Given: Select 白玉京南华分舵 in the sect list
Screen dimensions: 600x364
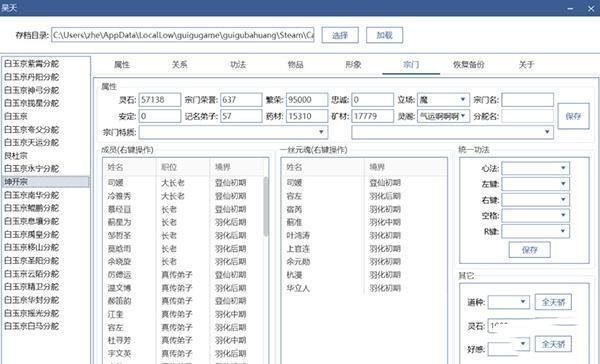Looking at the screenshot, I should click(45, 195).
